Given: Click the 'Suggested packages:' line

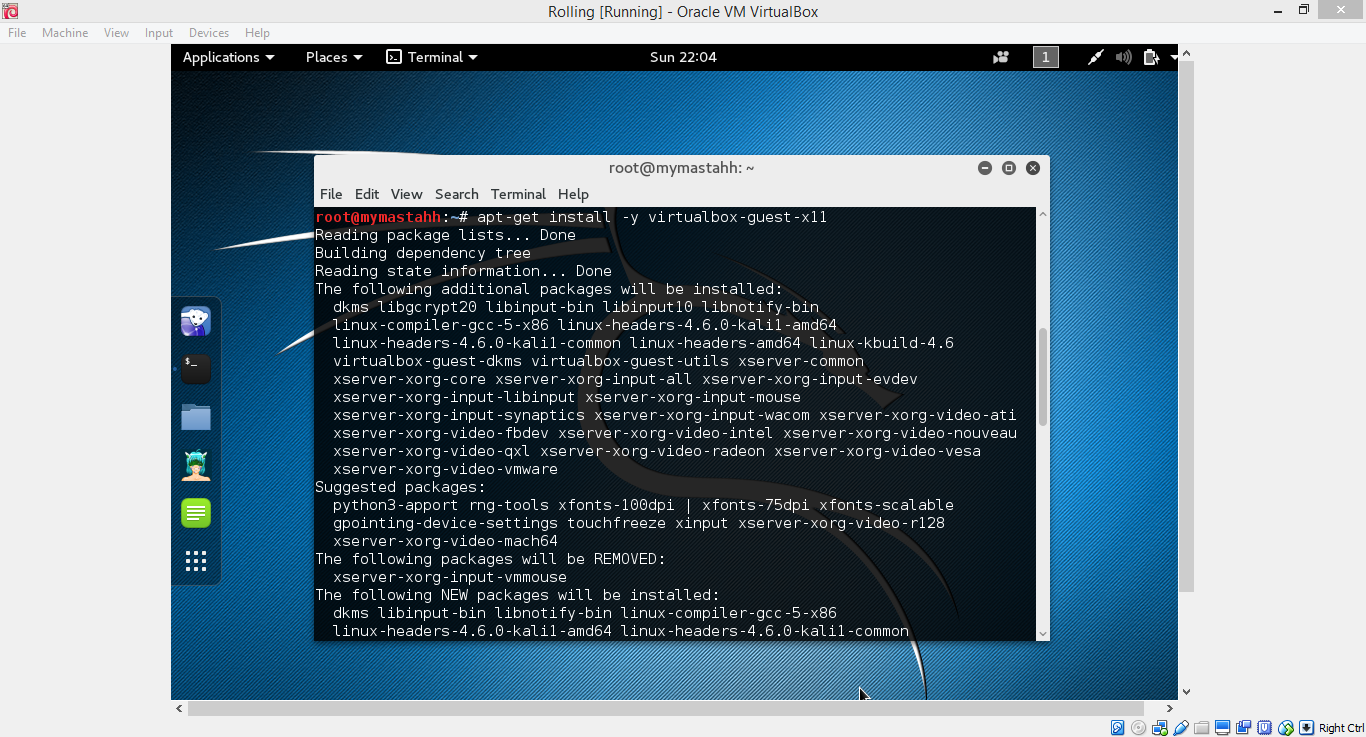Looking at the screenshot, I should pyautogui.click(x=400, y=487).
